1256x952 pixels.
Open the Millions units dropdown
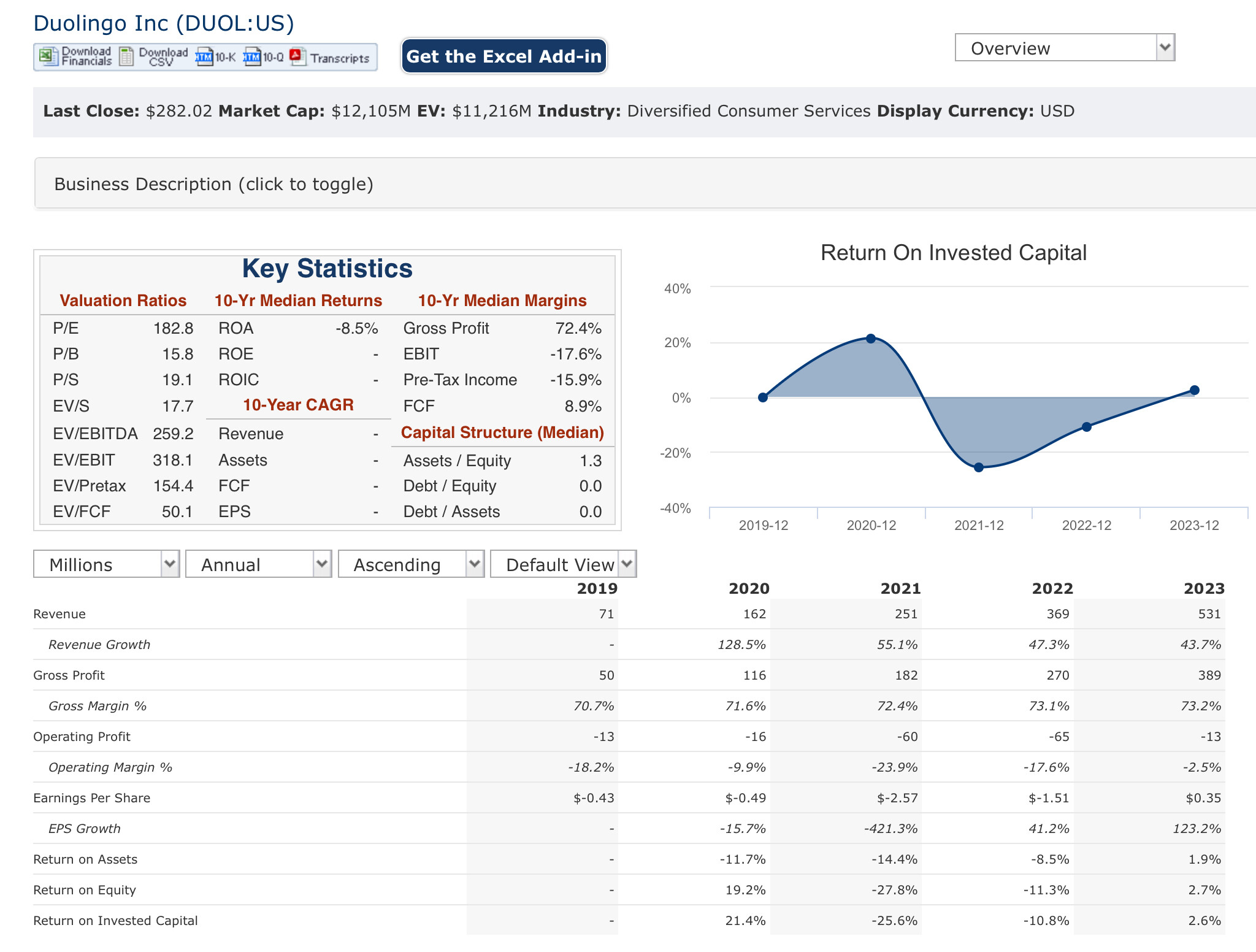pos(106,564)
